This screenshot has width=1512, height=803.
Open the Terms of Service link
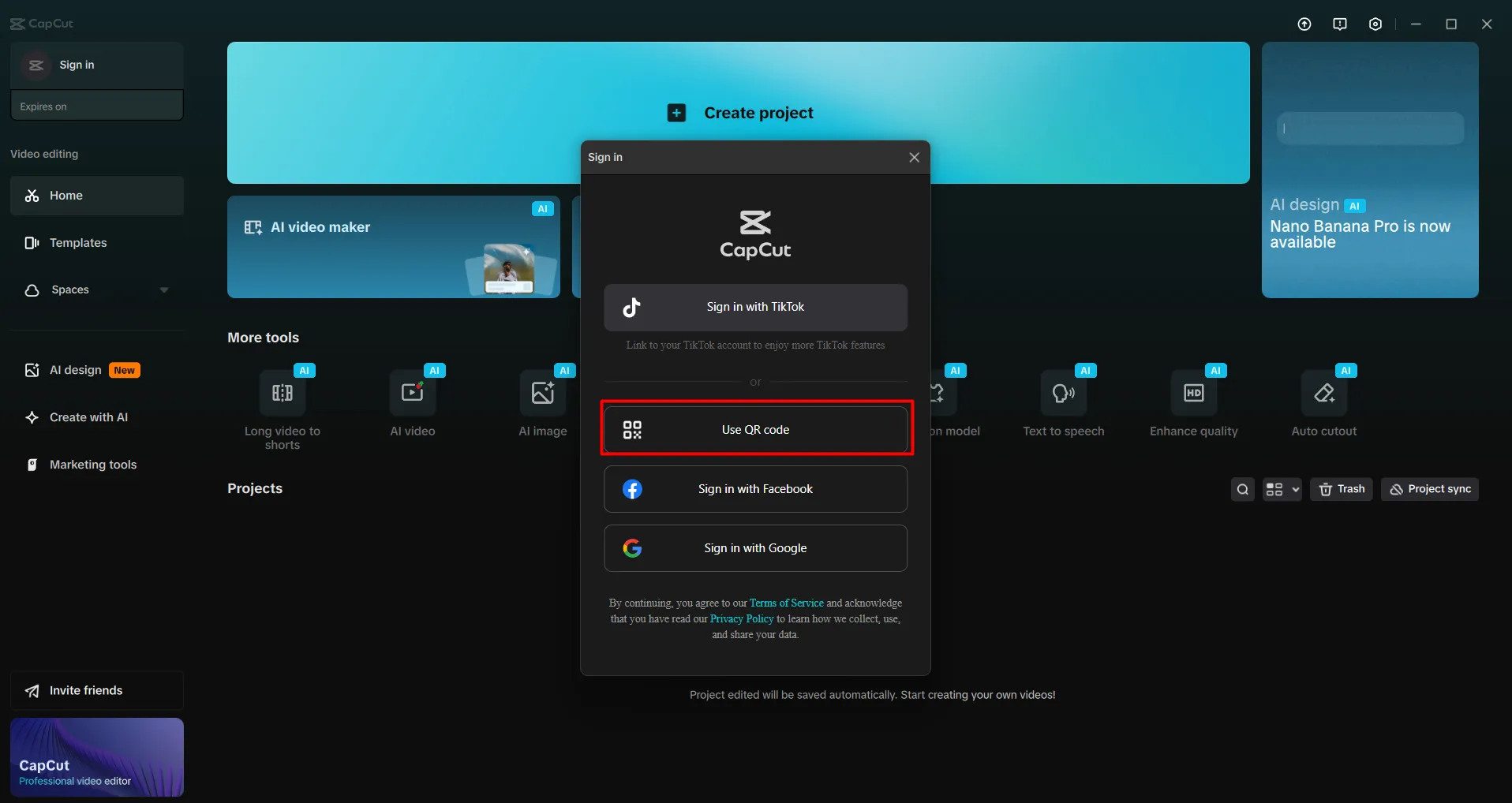pos(786,603)
